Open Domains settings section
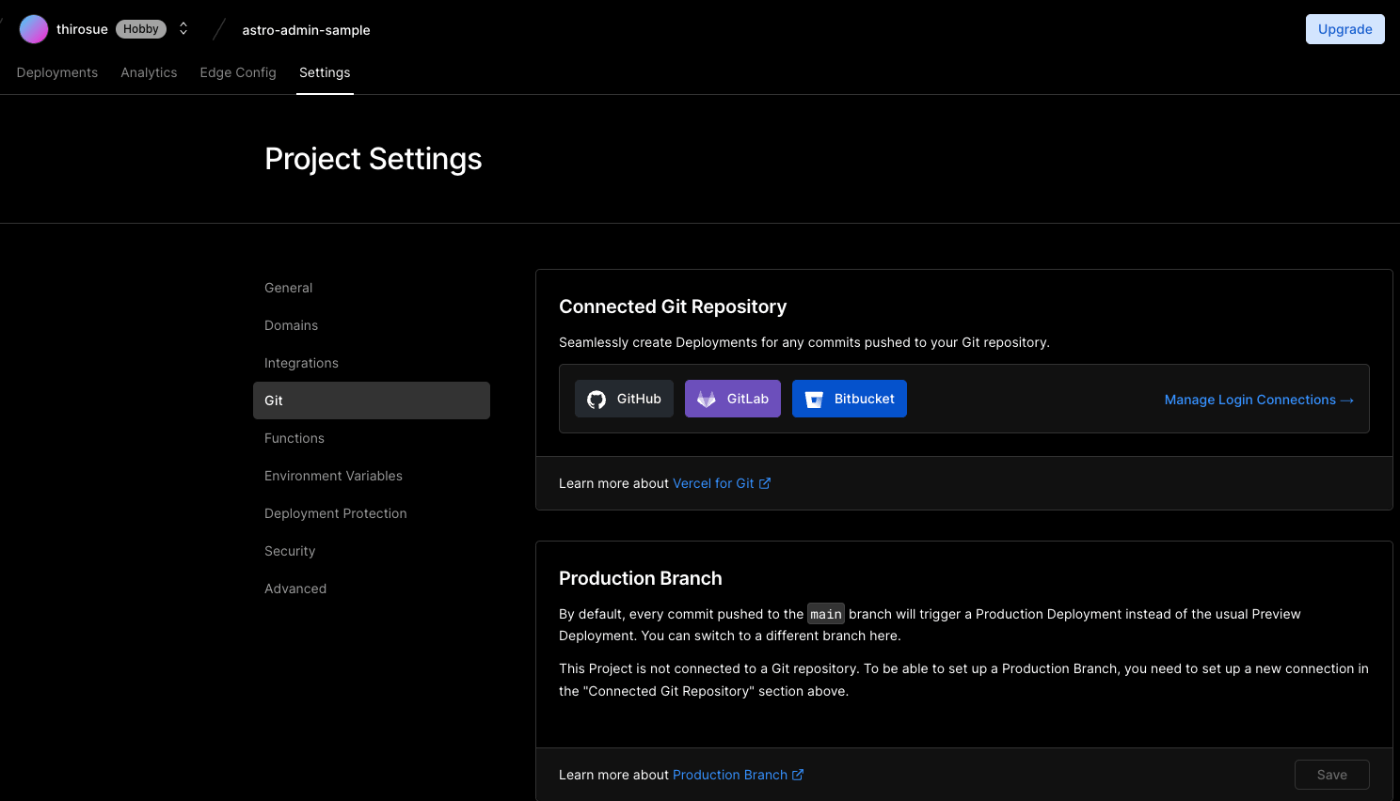 (291, 326)
